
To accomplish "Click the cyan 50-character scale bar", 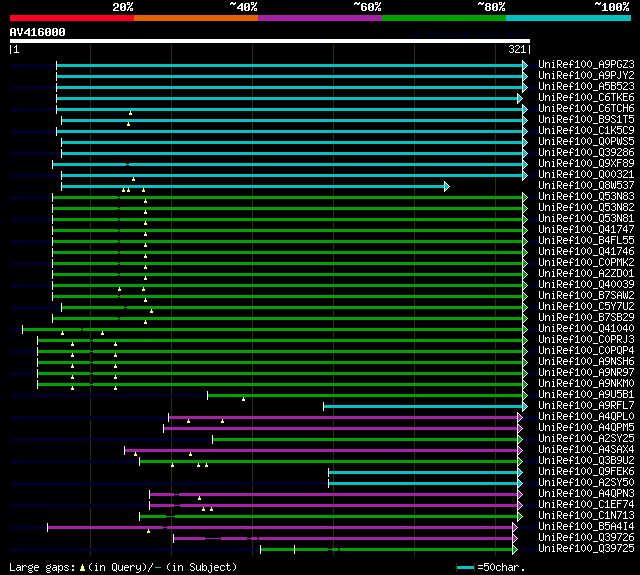I will click(x=466, y=568).
